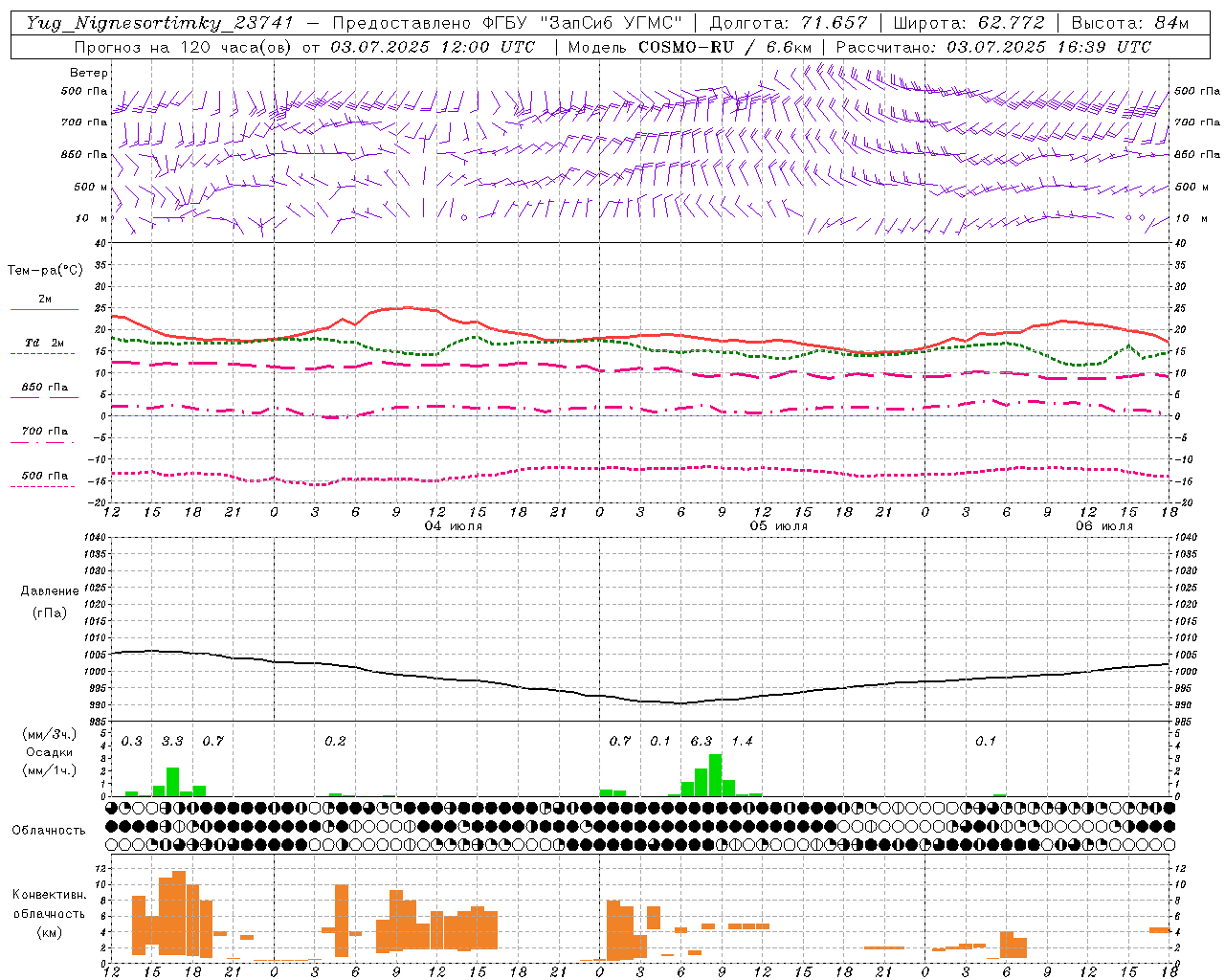1225x980 pixels.
Task: Click the 'Осадки' precipitation label
Action: (49, 752)
